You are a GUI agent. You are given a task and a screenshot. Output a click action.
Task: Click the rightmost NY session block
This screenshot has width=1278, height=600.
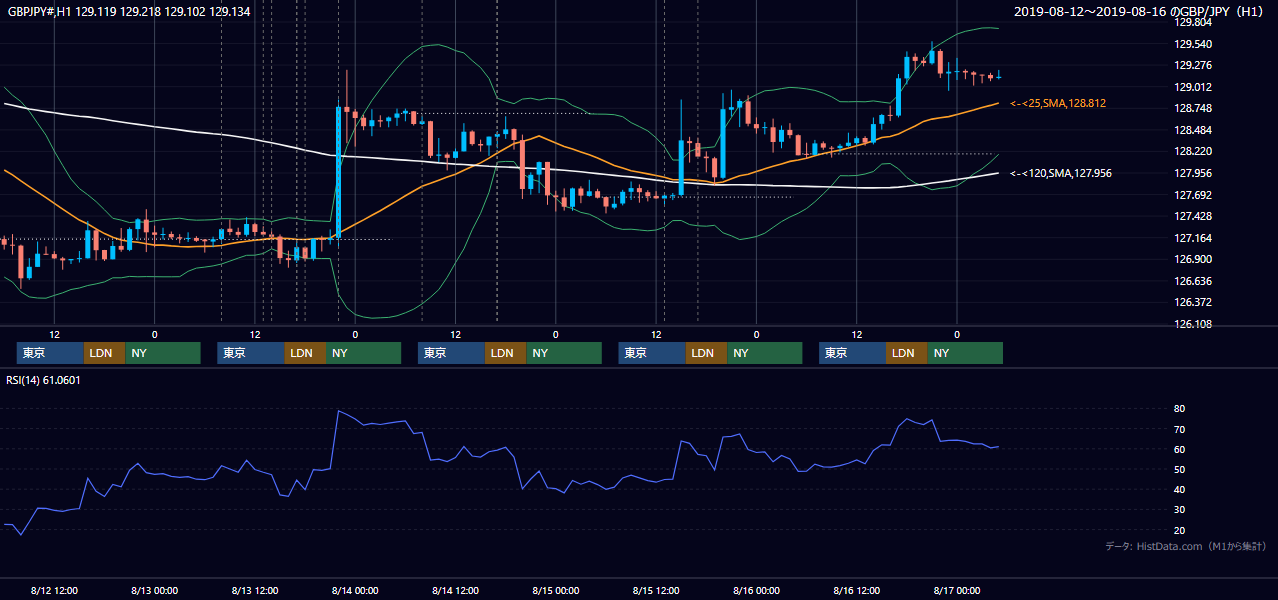[965, 353]
